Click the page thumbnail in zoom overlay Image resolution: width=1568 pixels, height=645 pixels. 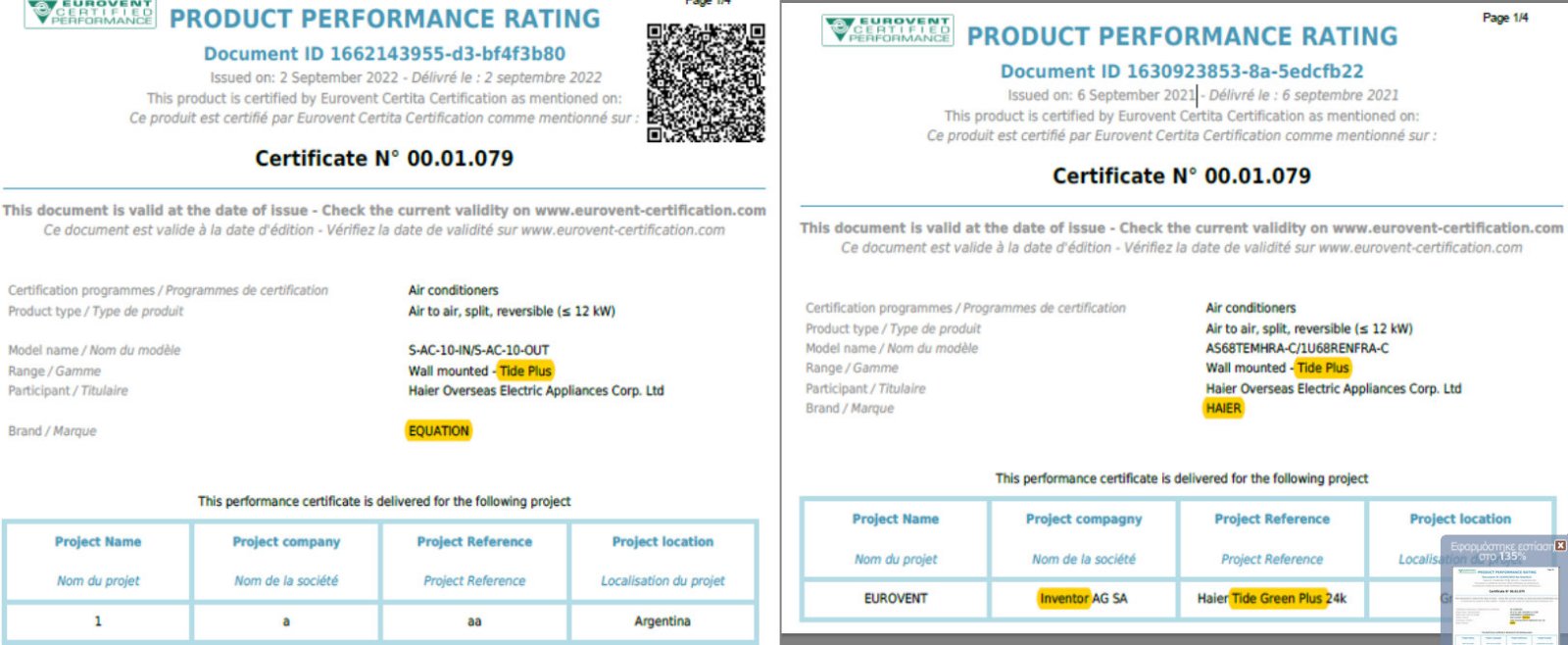(1506, 605)
